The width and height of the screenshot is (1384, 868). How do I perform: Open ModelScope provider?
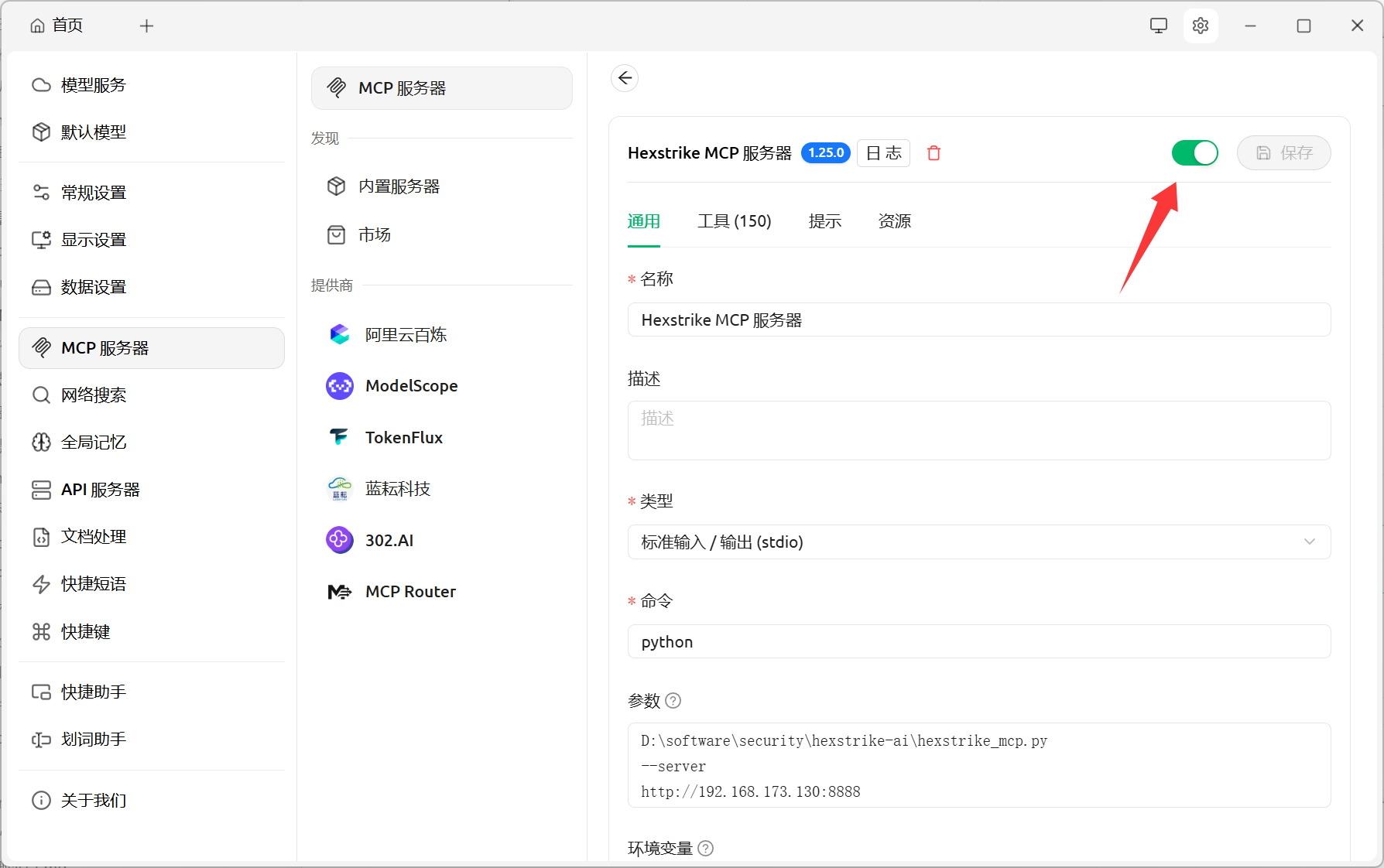click(411, 386)
